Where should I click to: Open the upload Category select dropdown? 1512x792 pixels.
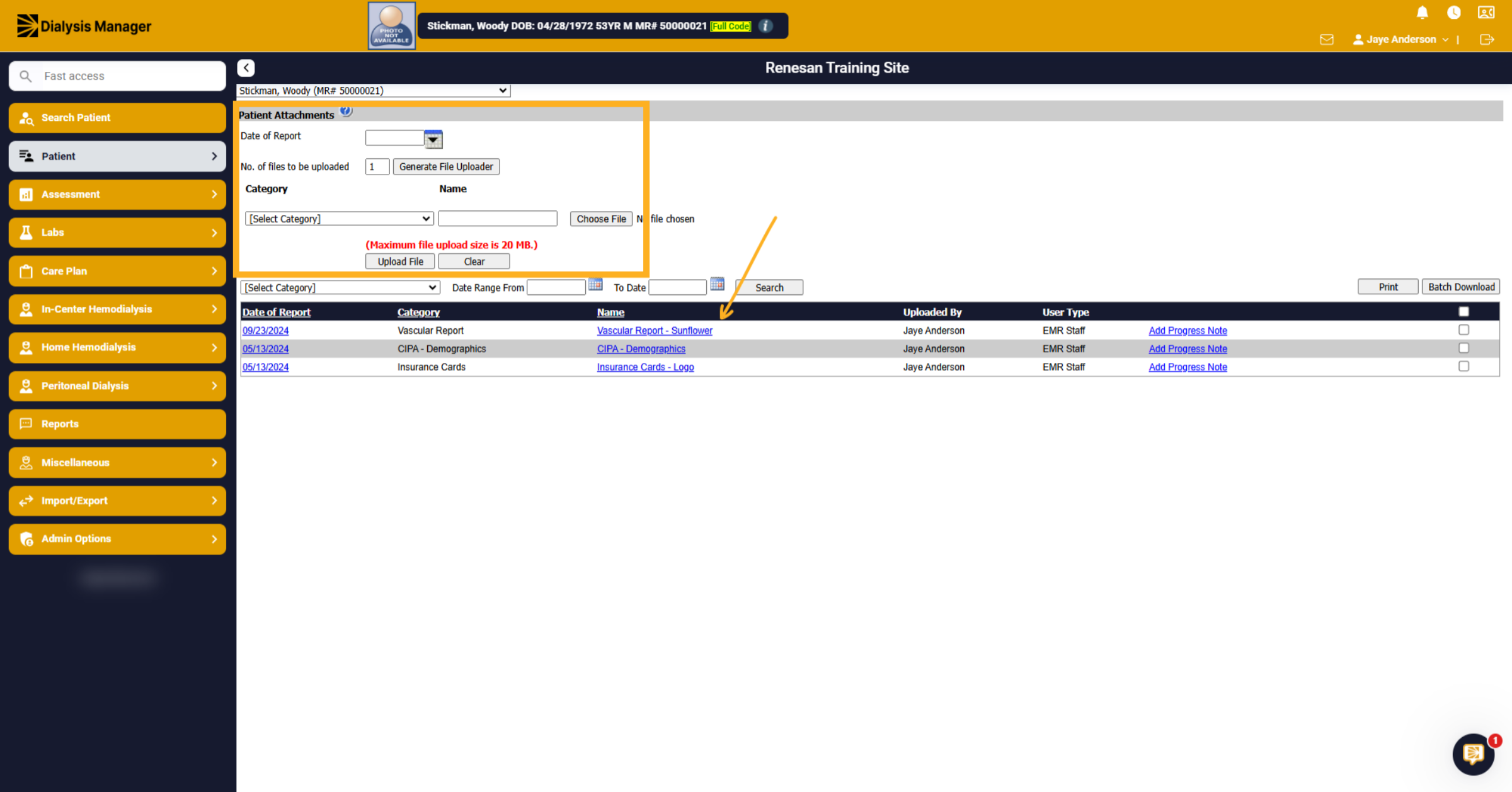point(339,219)
